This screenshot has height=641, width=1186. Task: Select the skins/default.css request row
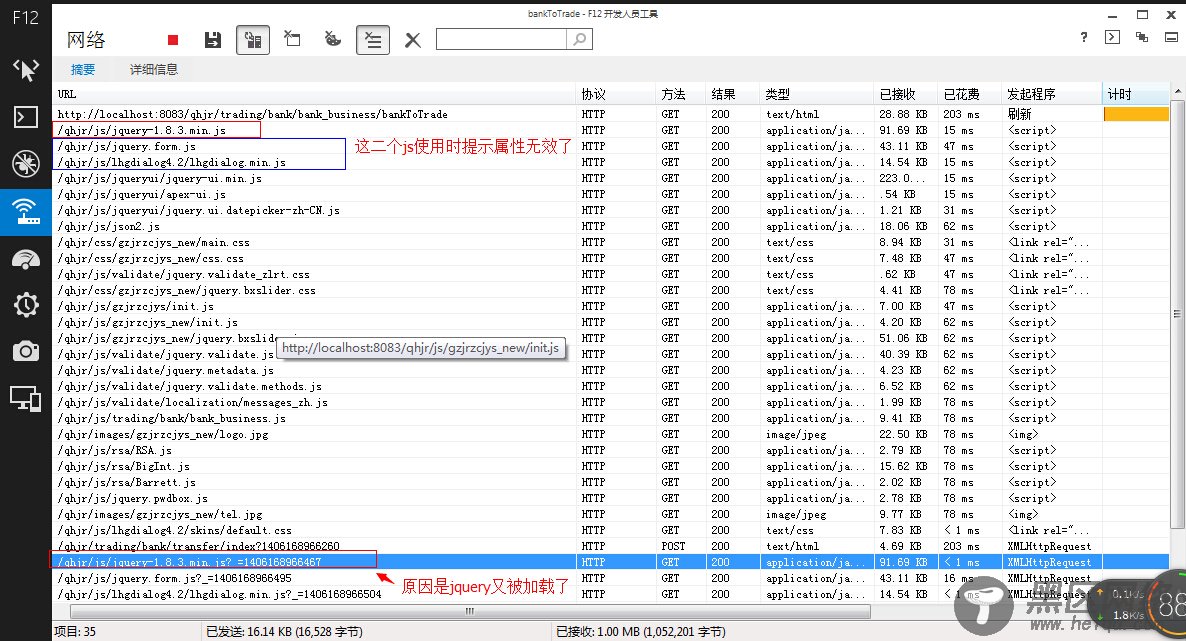pos(610,530)
